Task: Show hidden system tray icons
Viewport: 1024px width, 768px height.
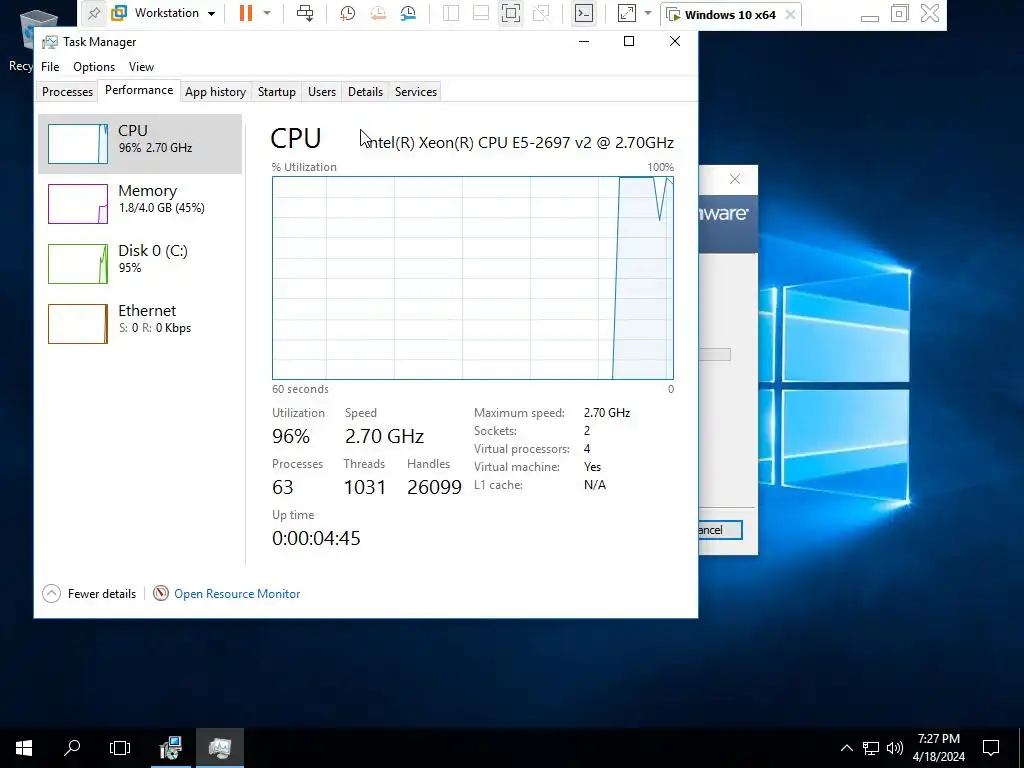Action: 846,748
